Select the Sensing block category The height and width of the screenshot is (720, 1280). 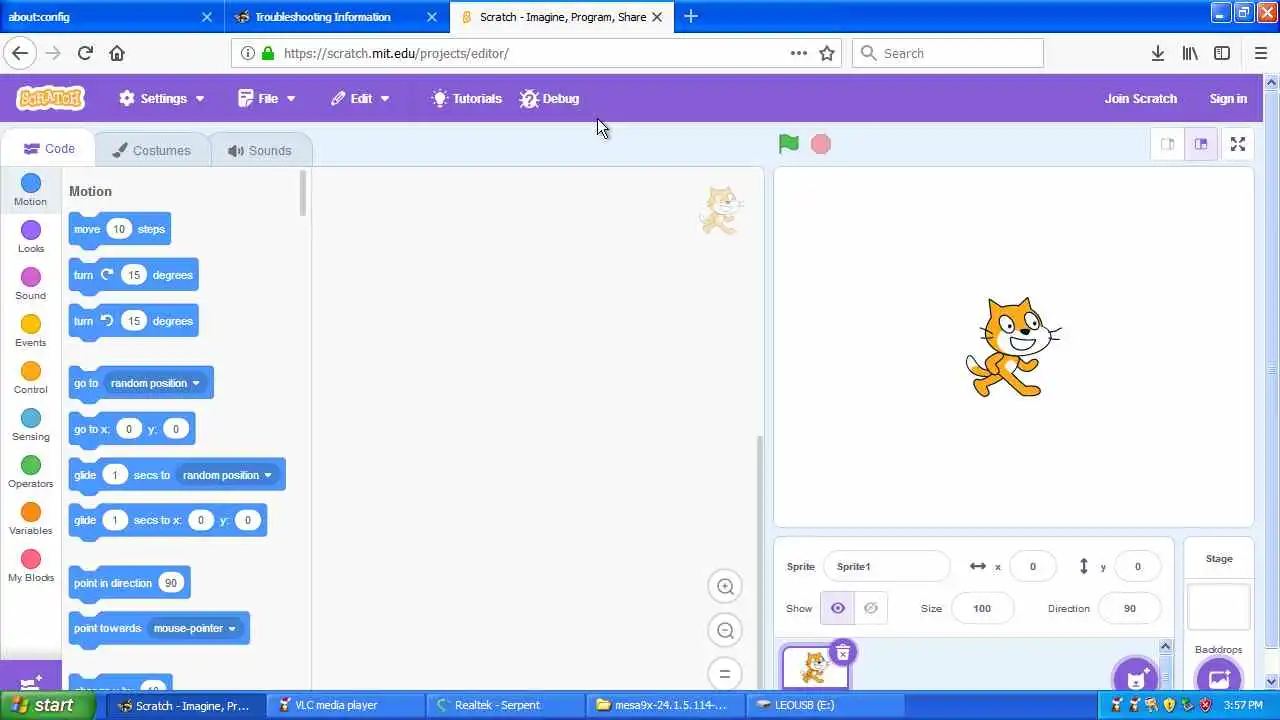click(31, 425)
